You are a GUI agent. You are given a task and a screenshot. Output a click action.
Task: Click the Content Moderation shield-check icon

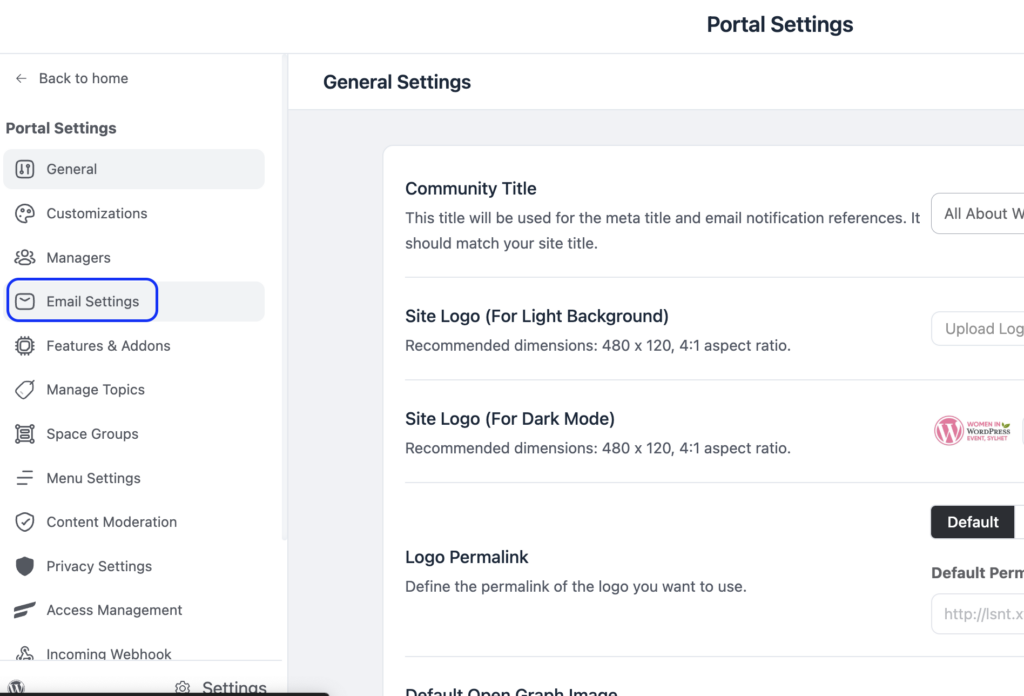click(x=25, y=522)
